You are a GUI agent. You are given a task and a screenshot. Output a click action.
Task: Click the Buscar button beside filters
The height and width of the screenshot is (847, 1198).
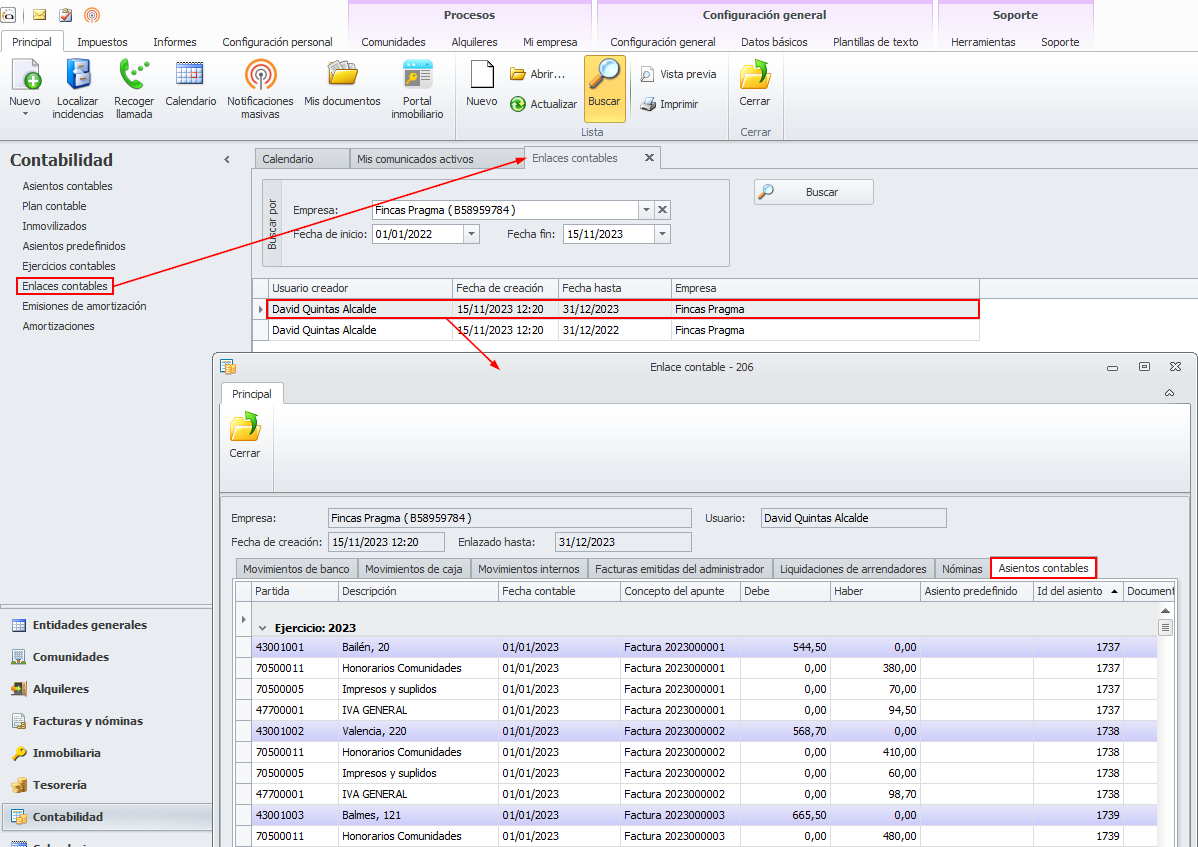813,192
